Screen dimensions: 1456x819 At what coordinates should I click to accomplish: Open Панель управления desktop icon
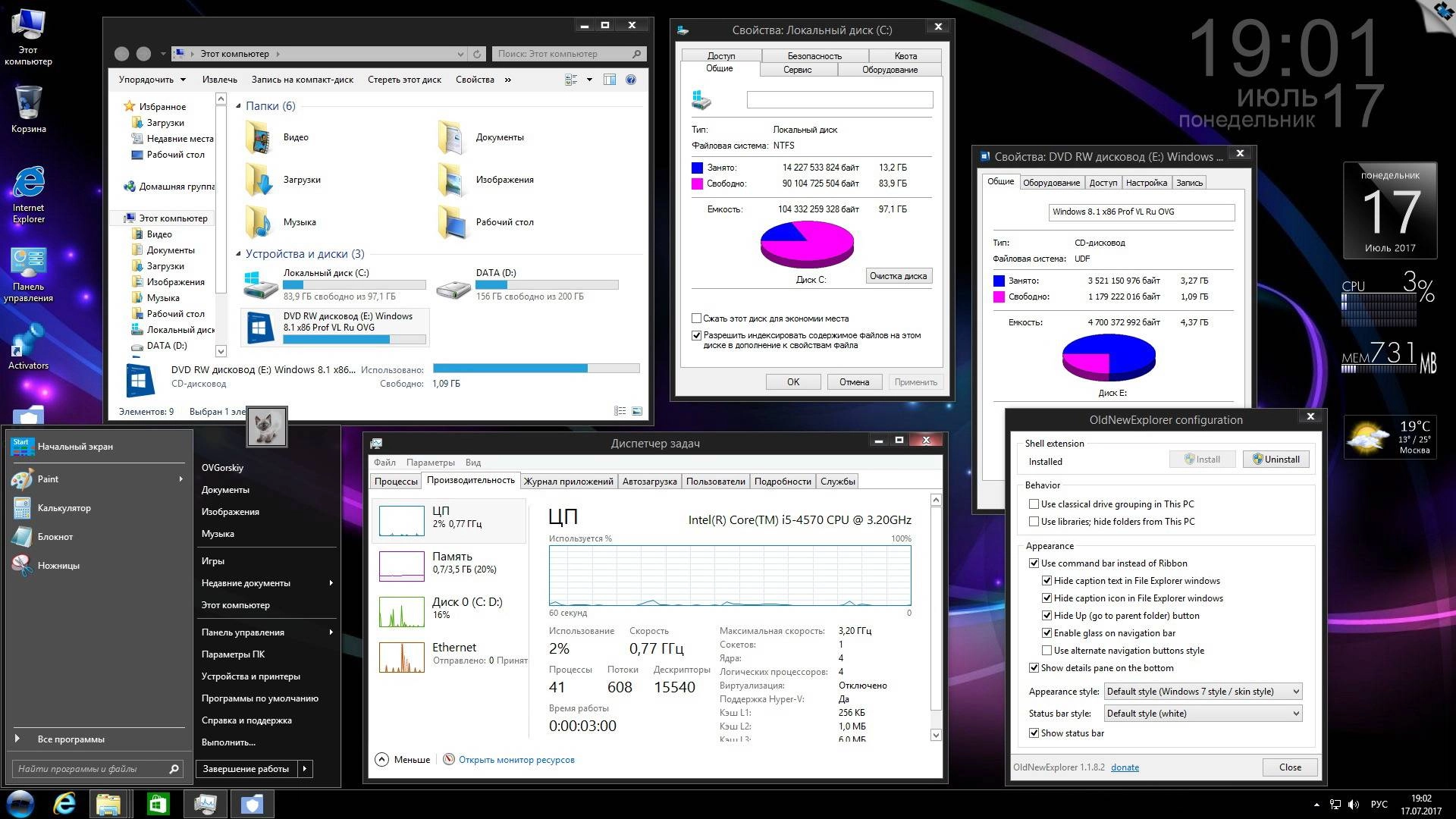29,275
